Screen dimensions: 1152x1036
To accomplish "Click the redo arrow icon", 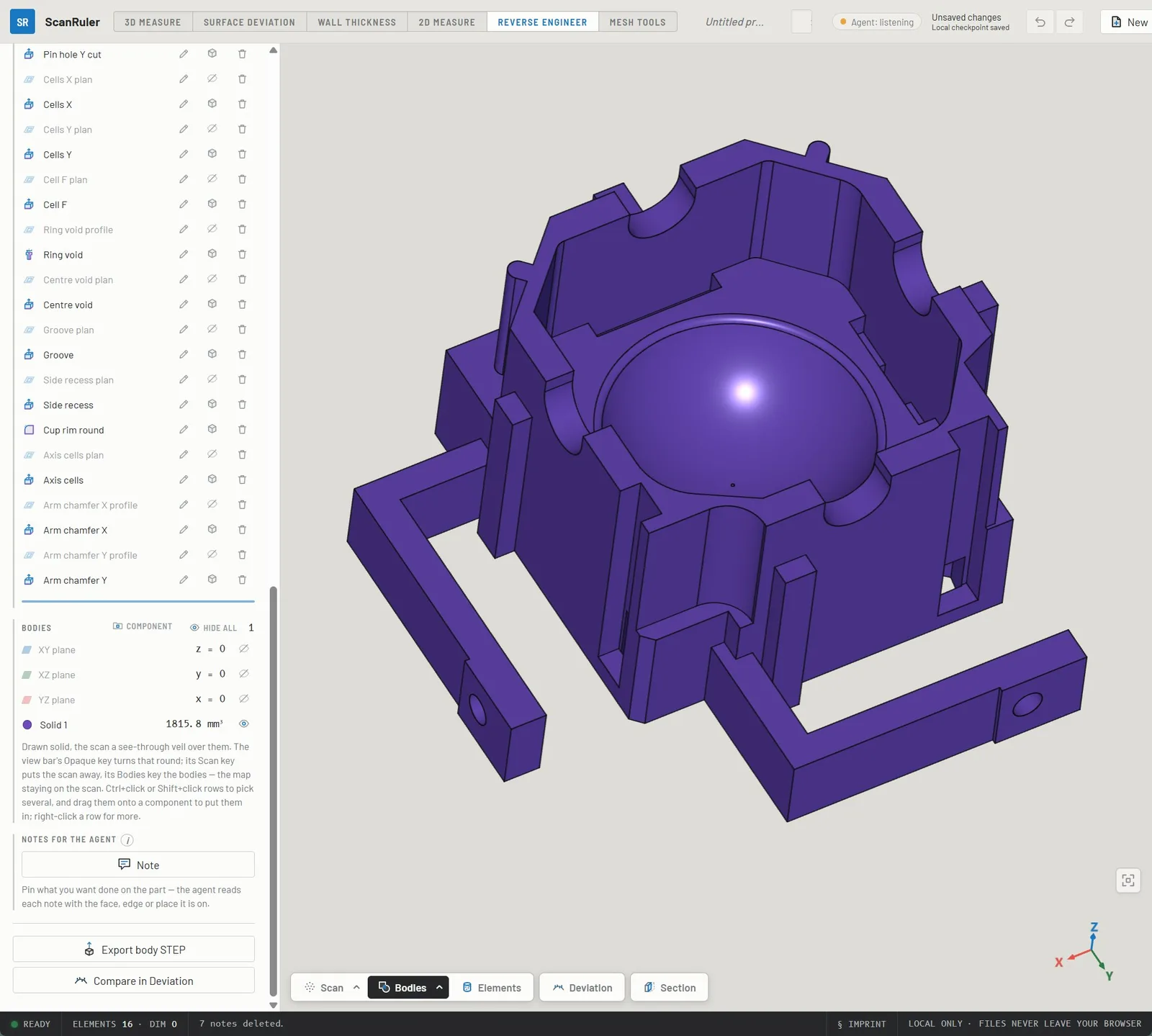I will point(1070,22).
